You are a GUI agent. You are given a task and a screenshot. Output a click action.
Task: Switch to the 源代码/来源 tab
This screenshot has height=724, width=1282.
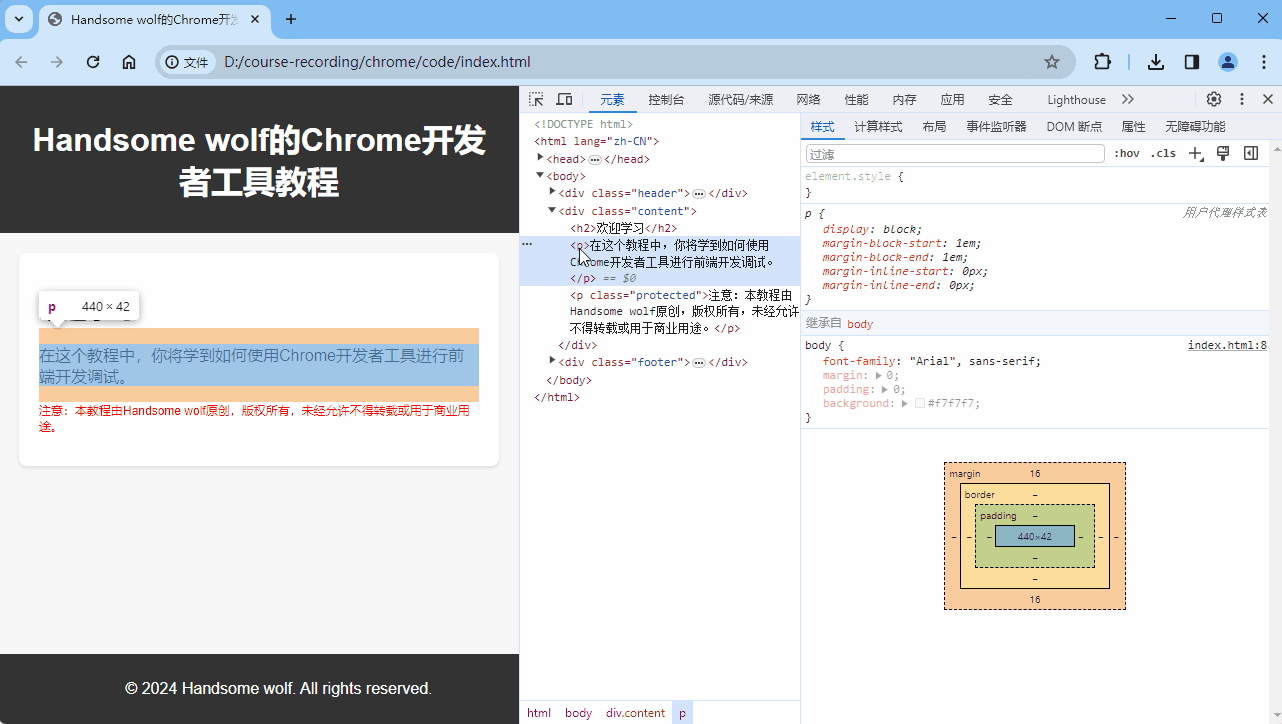click(741, 99)
